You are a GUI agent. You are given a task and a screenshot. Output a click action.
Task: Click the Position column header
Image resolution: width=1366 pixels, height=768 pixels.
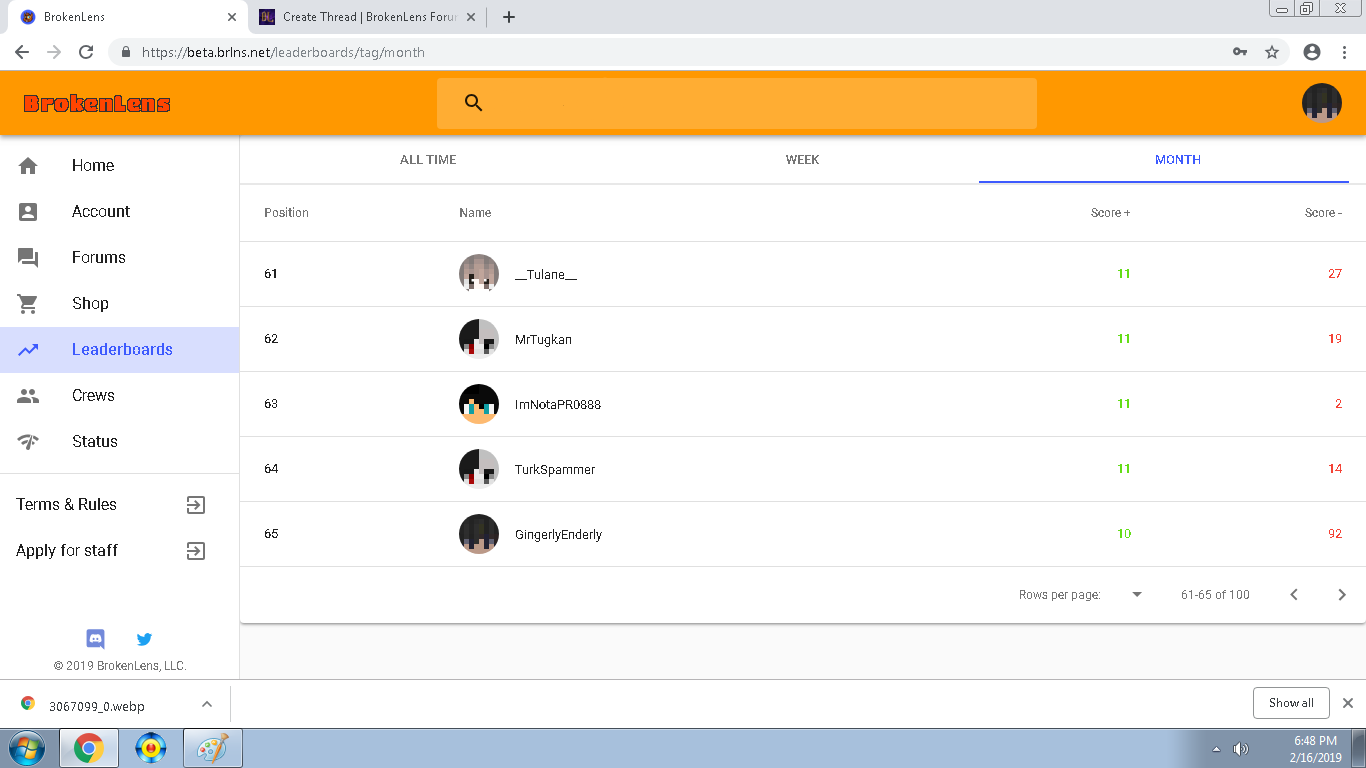(x=286, y=213)
